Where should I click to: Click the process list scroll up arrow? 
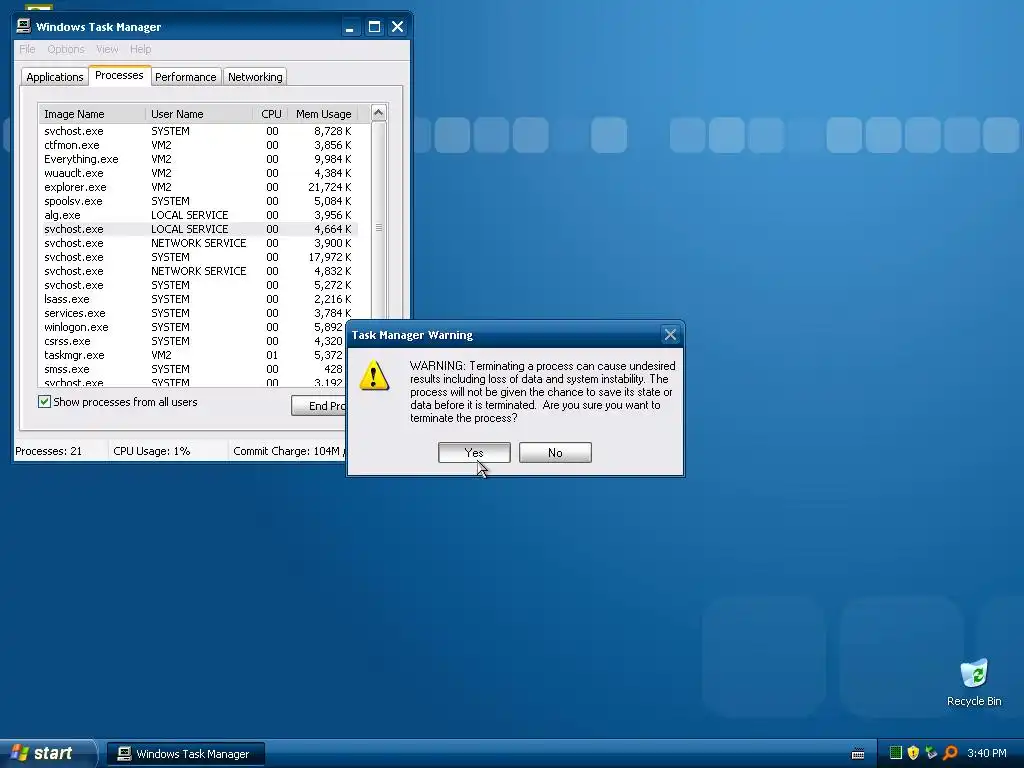[378, 113]
